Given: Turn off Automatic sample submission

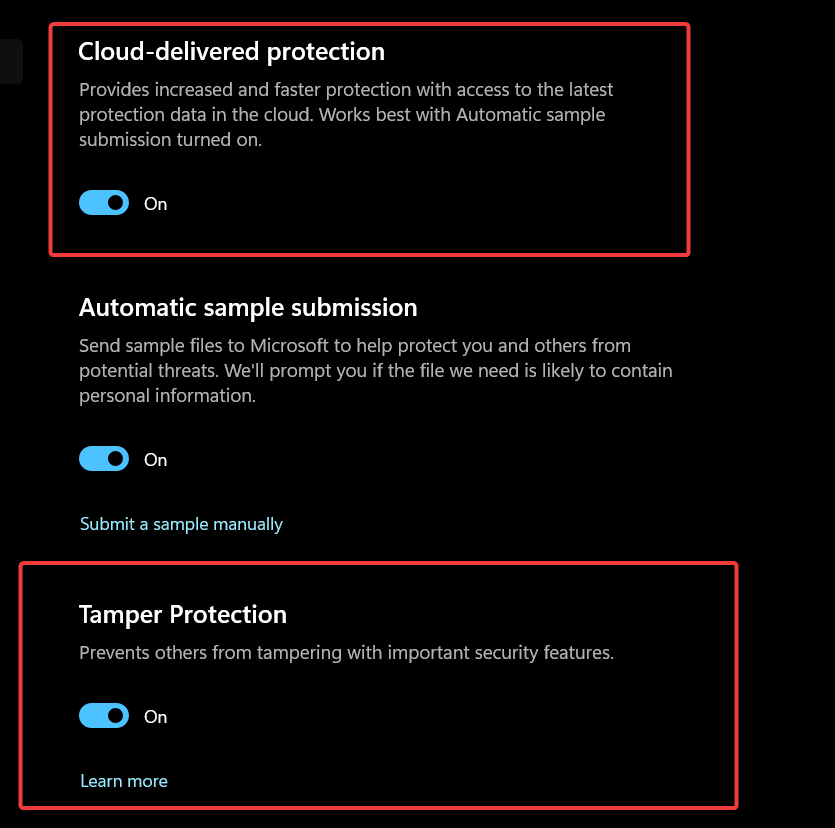Looking at the screenshot, I should click(x=103, y=458).
